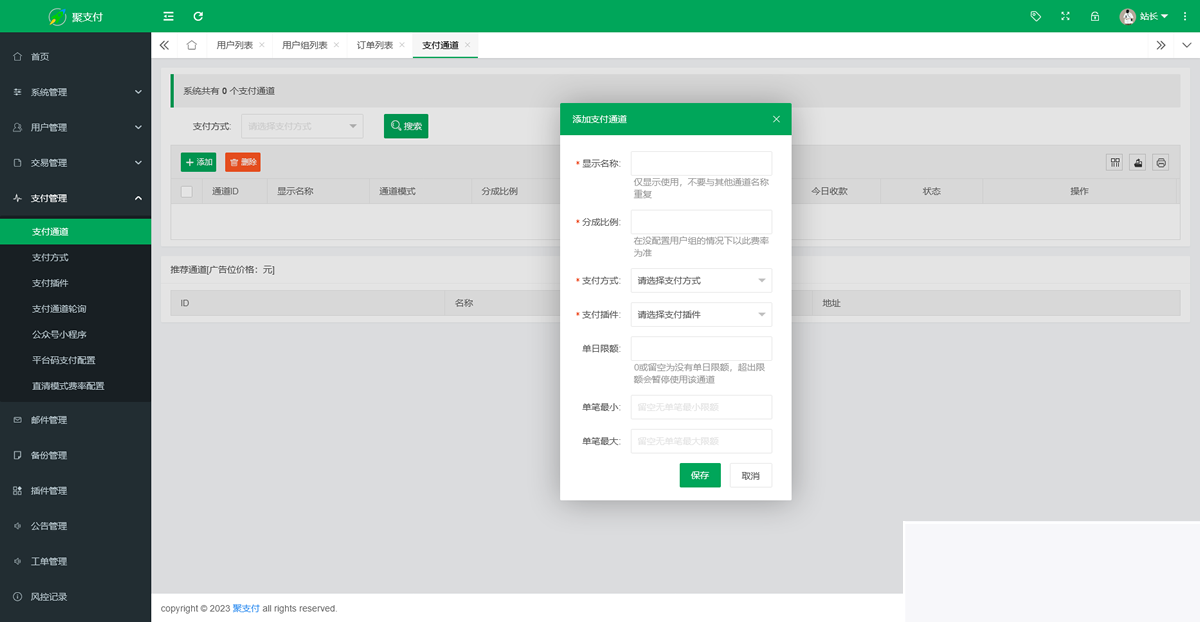Click the export icon above the channel table
The image size is (1200, 622).
click(1137, 162)
